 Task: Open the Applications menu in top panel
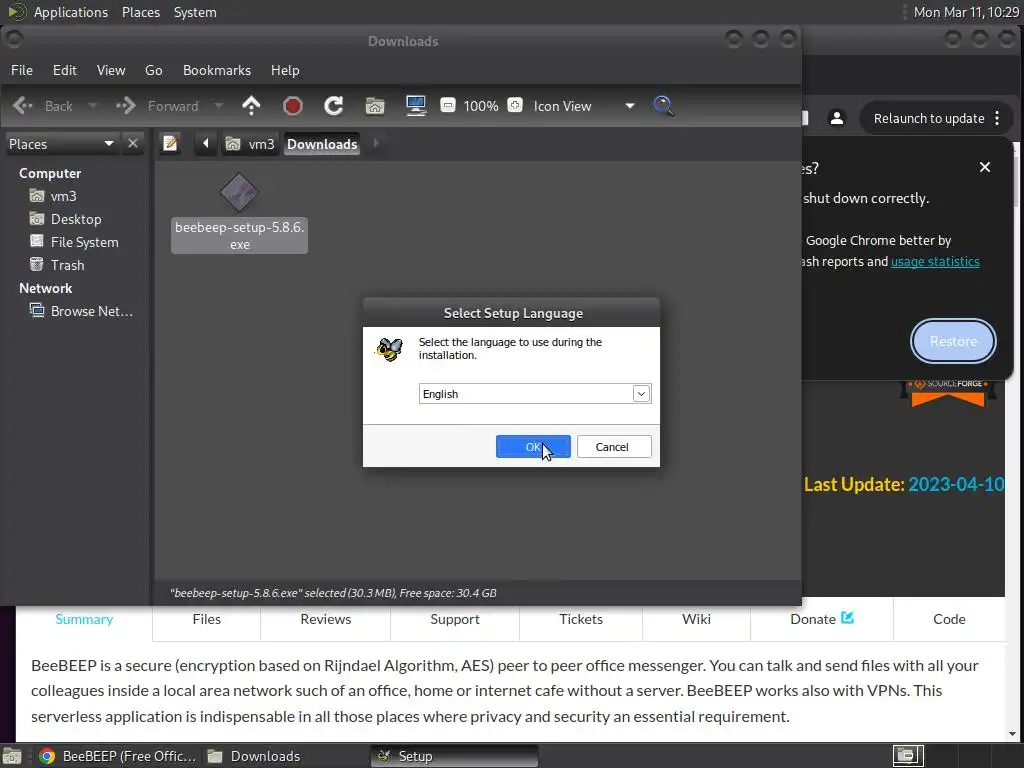71,12
